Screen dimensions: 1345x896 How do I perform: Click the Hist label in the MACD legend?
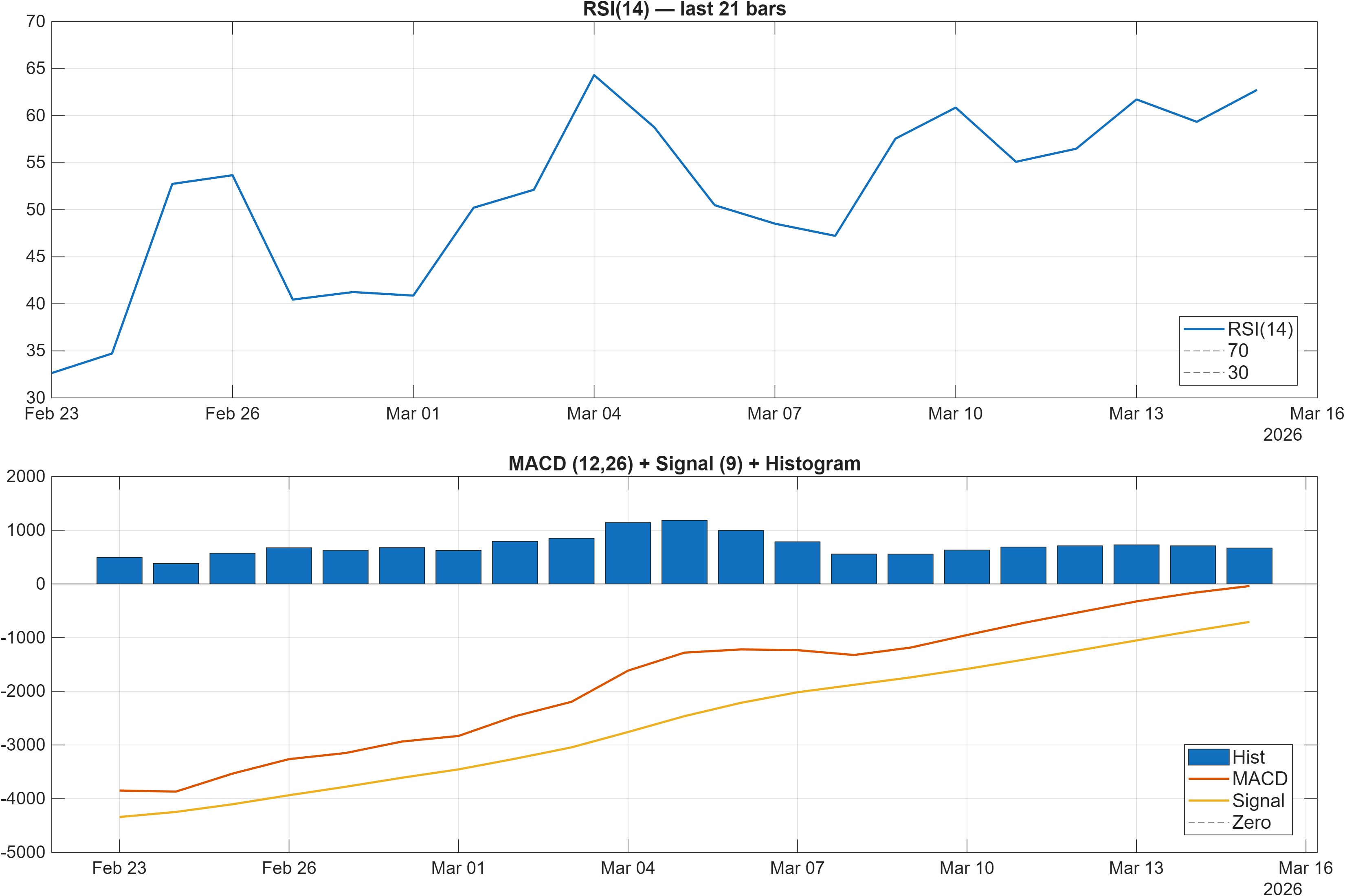tap(1248, 757)
